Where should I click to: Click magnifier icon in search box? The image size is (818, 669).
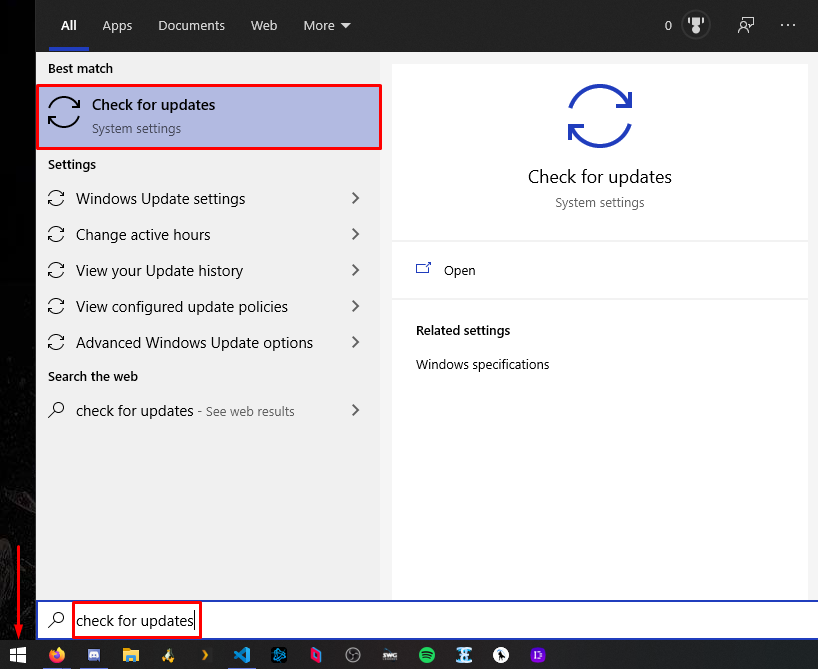pos(56,620)
